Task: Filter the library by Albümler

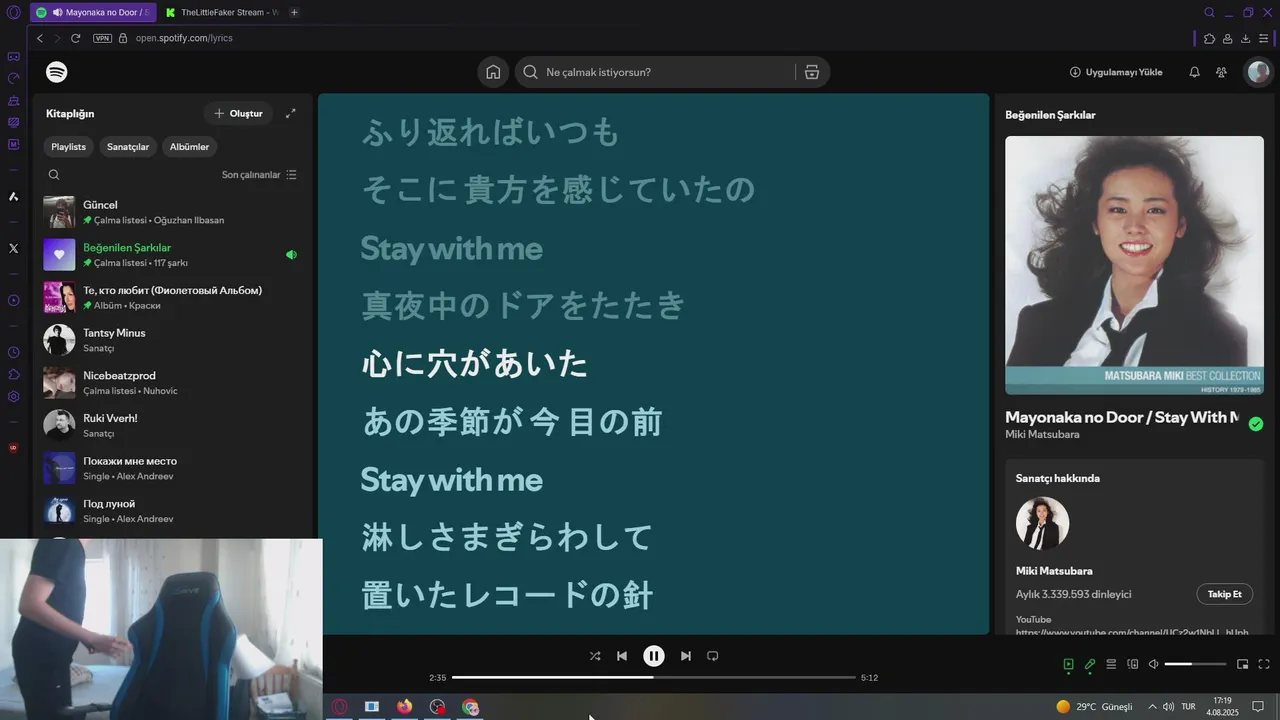Action: pyautogui.click(x=189, y=147)
